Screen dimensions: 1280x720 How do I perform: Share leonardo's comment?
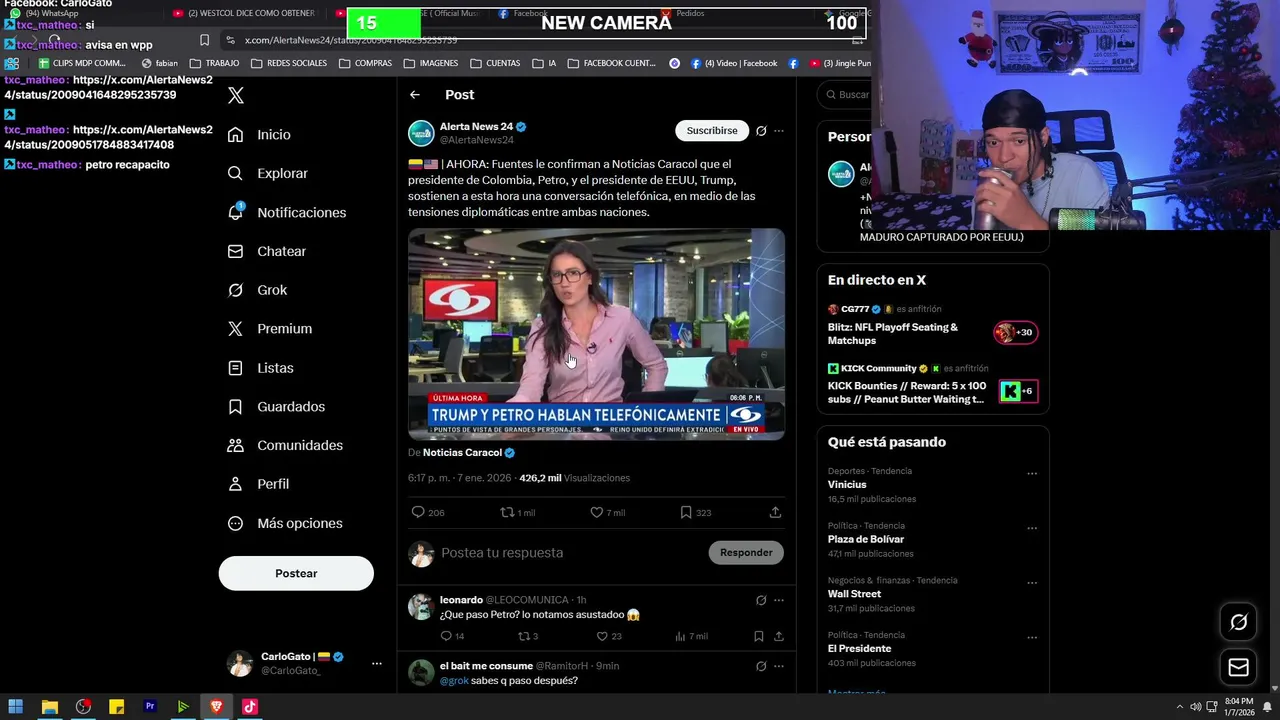(x=779, y=636)
